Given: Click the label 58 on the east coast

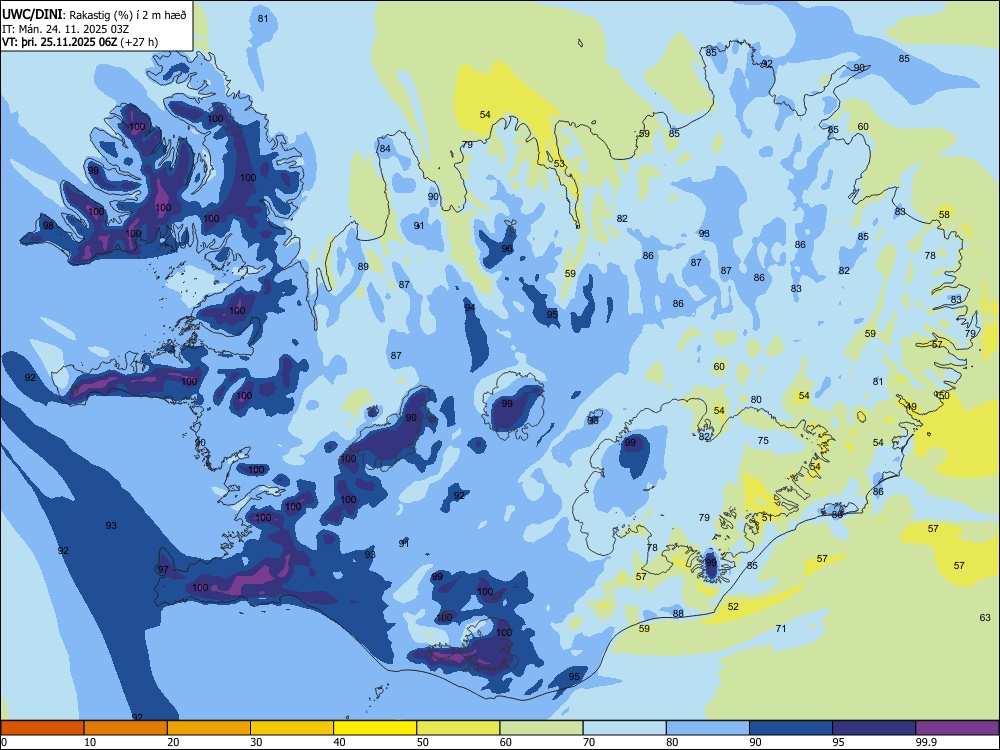Looking at the screenshot, I should 945,214.
